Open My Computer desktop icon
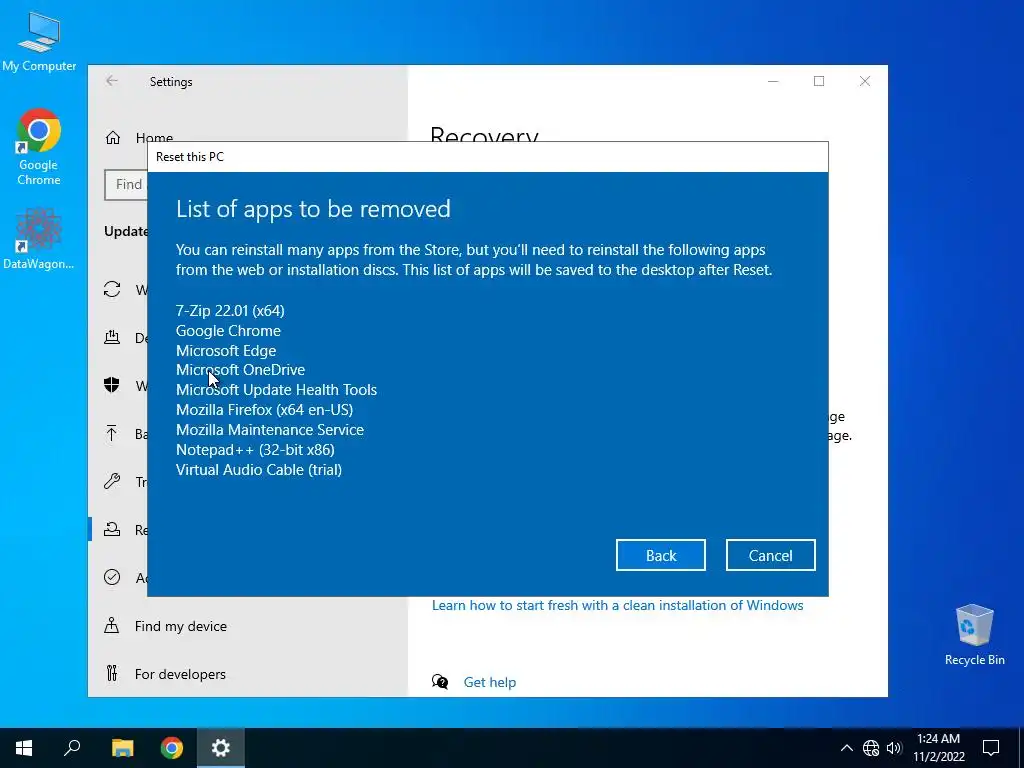This screenshot has width=1024, height=768. [39, 41]
